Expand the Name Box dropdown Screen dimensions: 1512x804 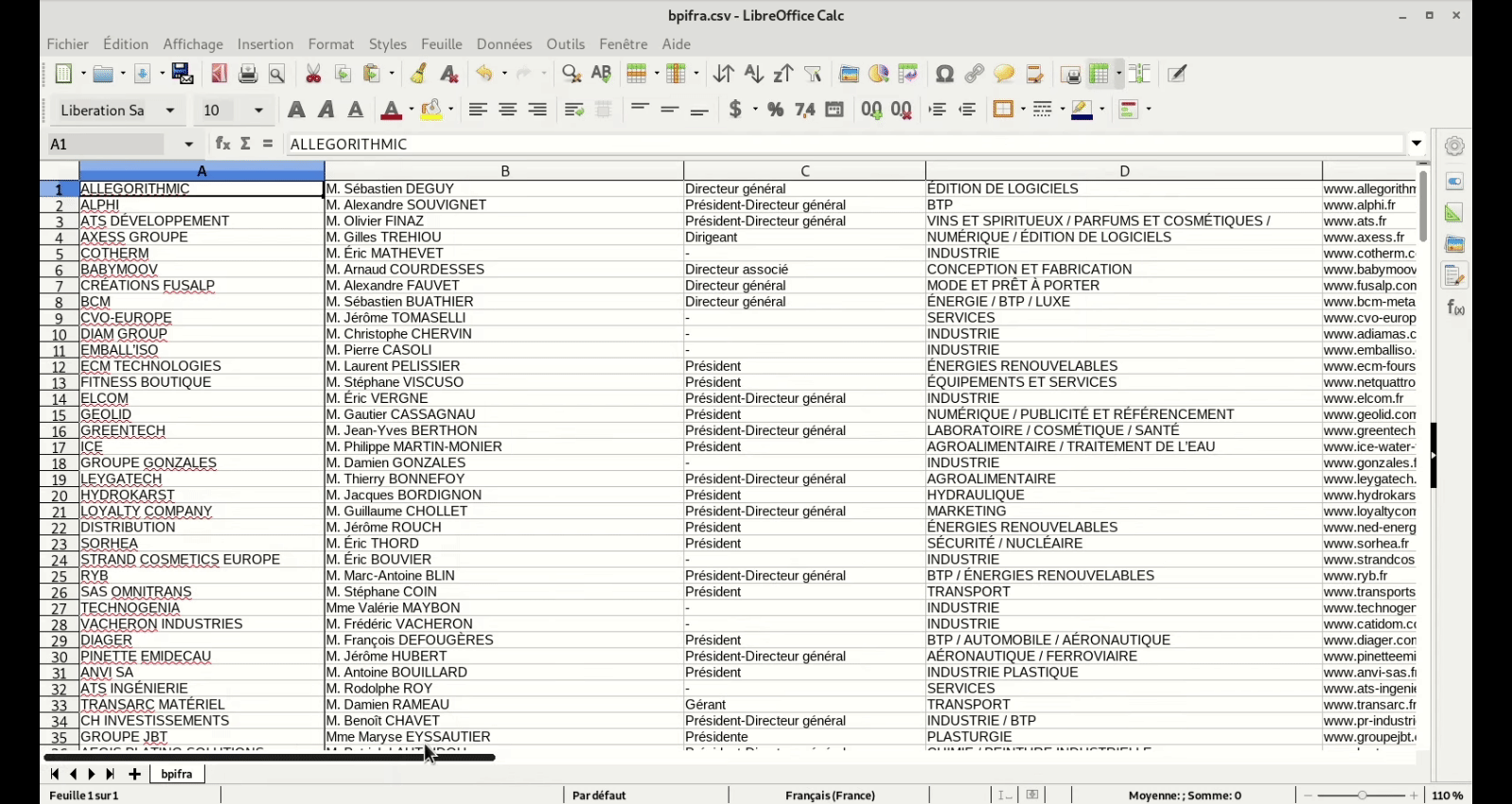(189, 144)
